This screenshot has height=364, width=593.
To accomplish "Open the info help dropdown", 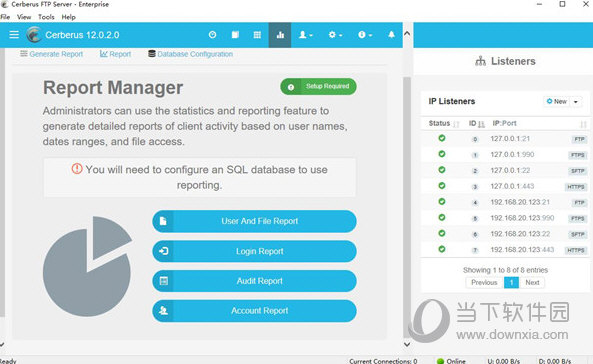I will (x=365, y=35).
